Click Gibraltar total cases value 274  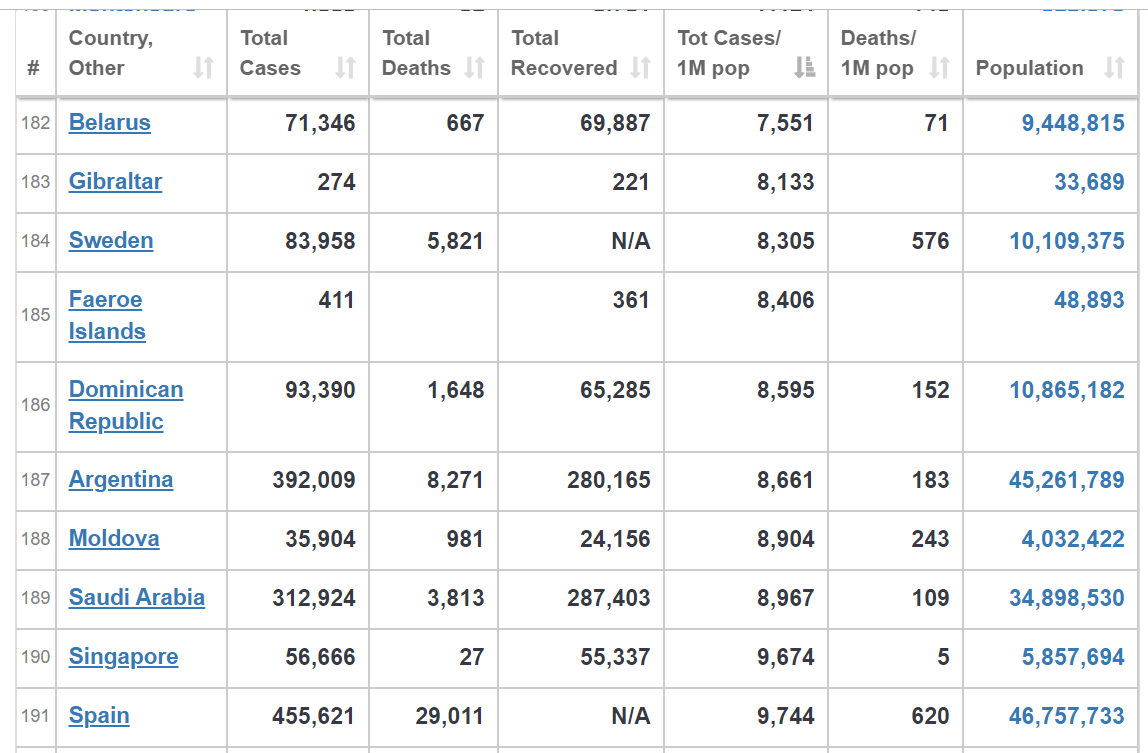[336, 182]
